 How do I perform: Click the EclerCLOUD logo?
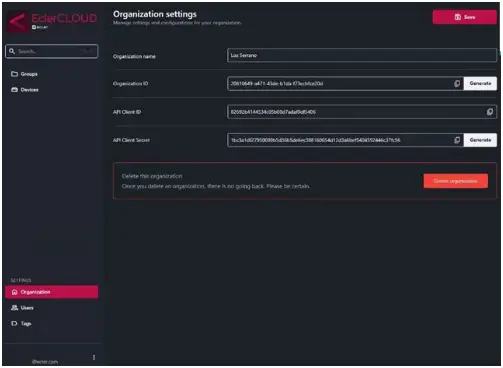tap(52, 21)
